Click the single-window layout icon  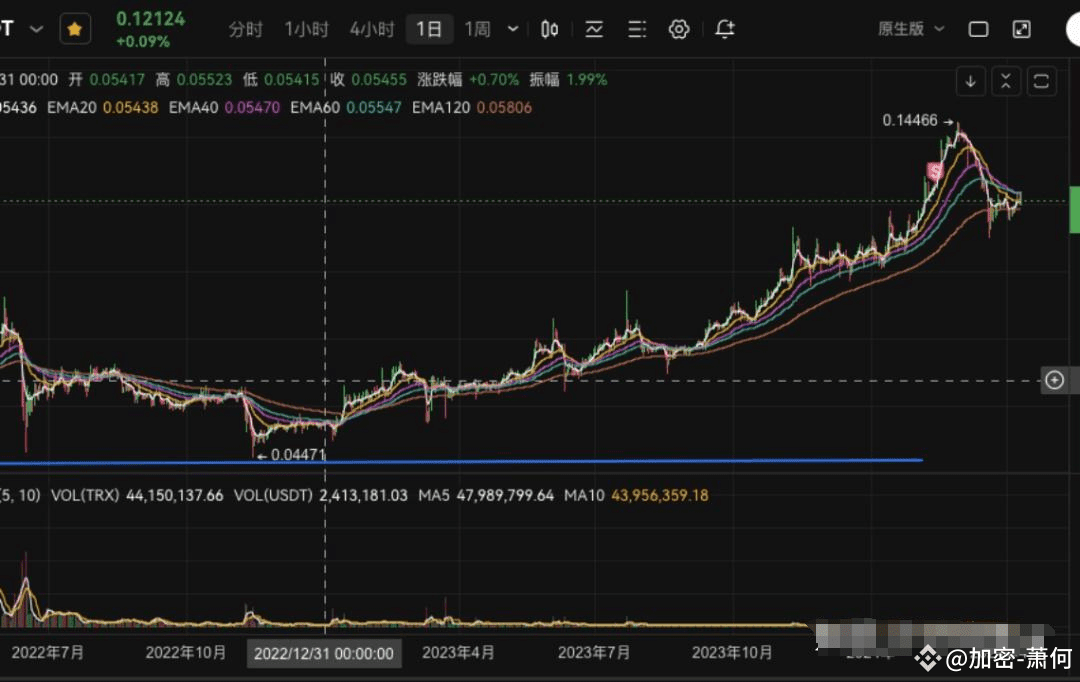click(978, 29)
